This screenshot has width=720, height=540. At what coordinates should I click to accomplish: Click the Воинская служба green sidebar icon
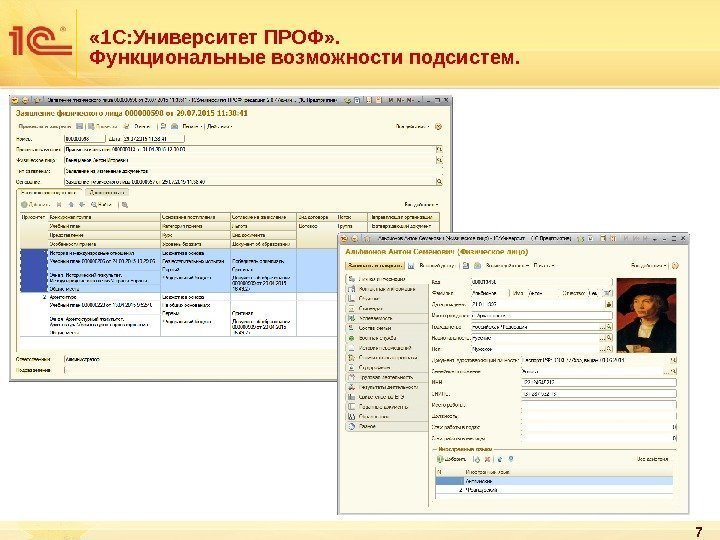tap(352, 338)
